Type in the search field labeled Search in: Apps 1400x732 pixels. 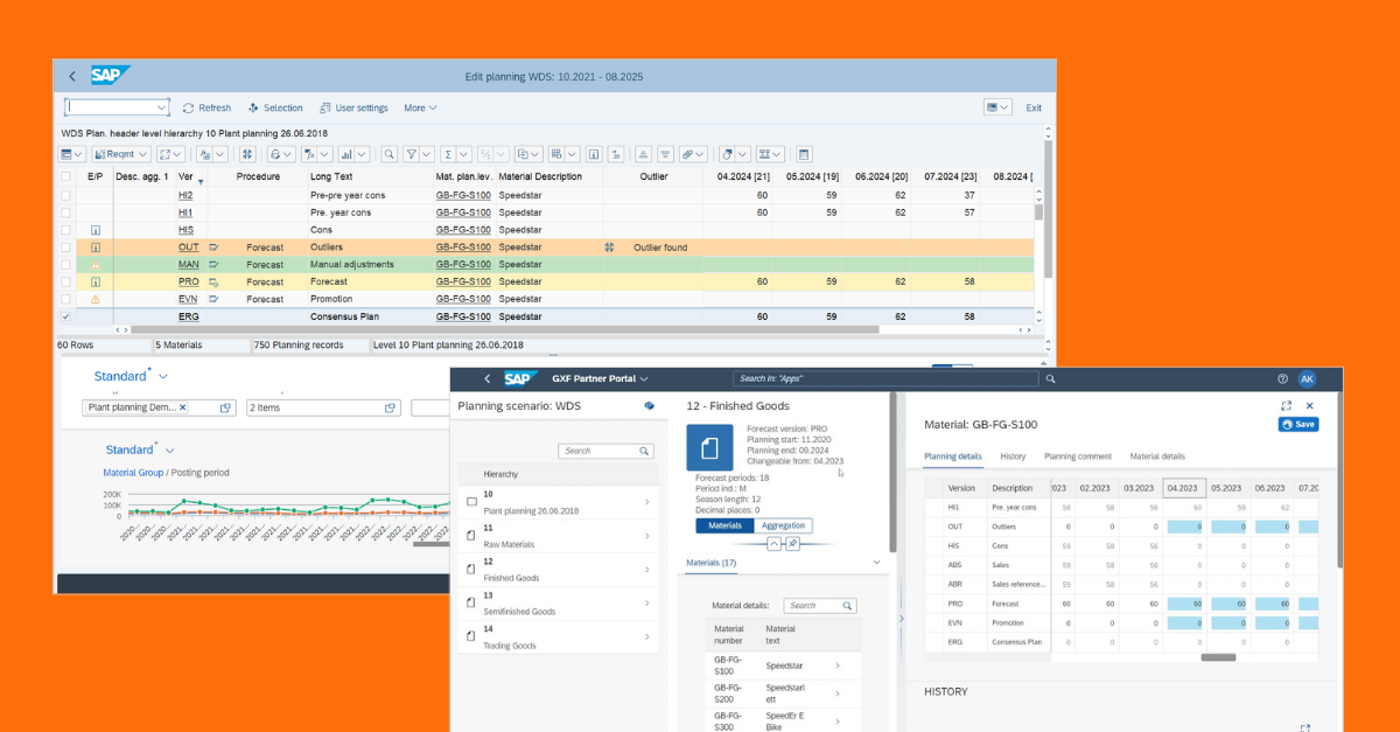point(885,379)
